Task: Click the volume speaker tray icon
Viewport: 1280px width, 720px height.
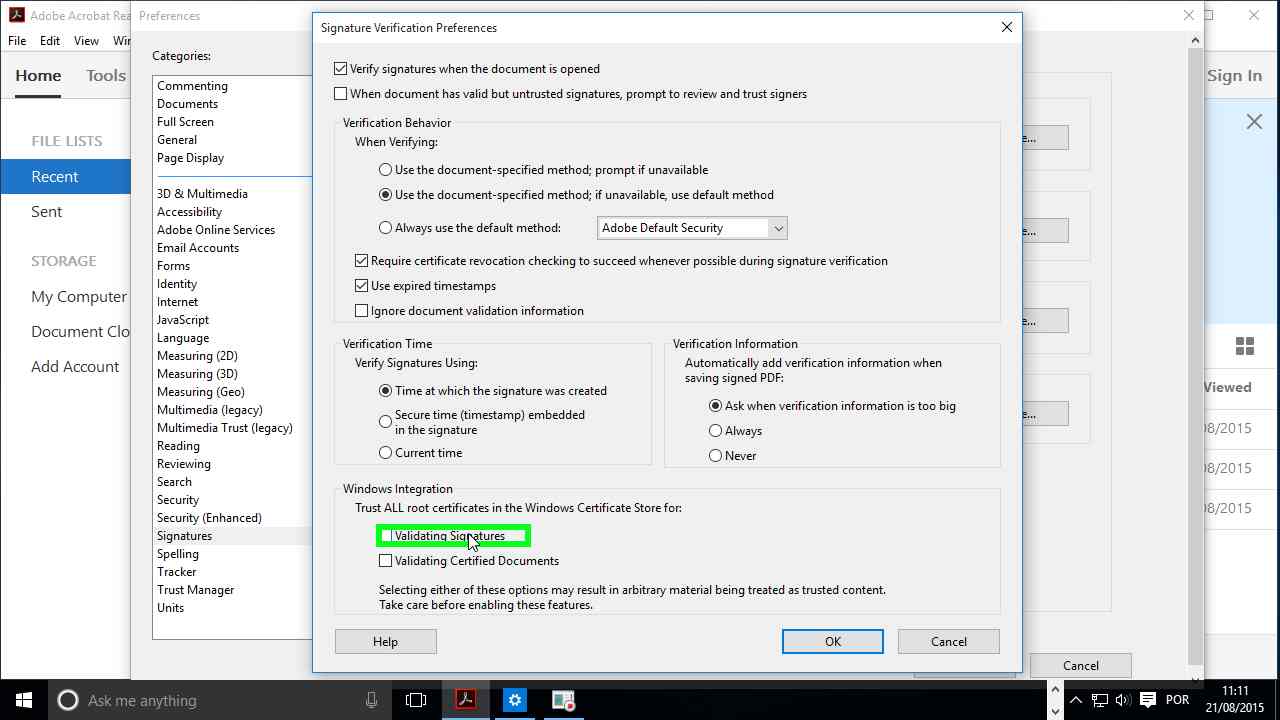Action: [1122, 700]
